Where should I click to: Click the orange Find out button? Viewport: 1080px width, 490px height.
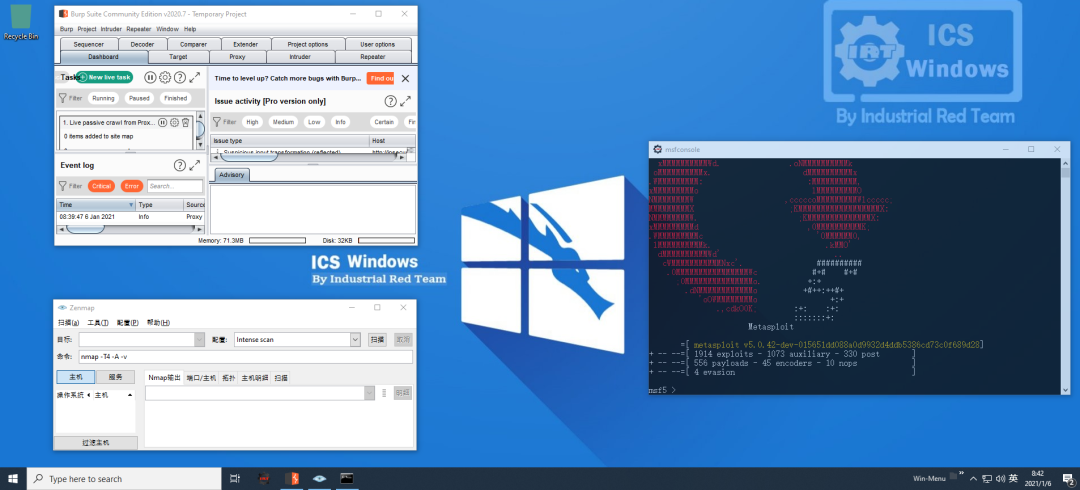click(x=380, y=79)
